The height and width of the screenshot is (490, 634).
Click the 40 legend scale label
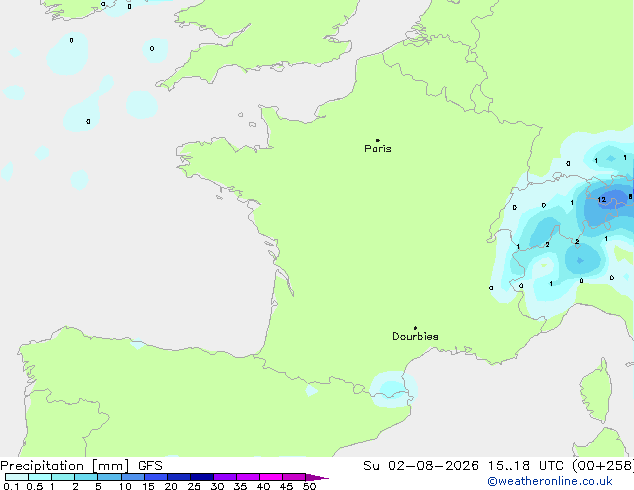263,486
